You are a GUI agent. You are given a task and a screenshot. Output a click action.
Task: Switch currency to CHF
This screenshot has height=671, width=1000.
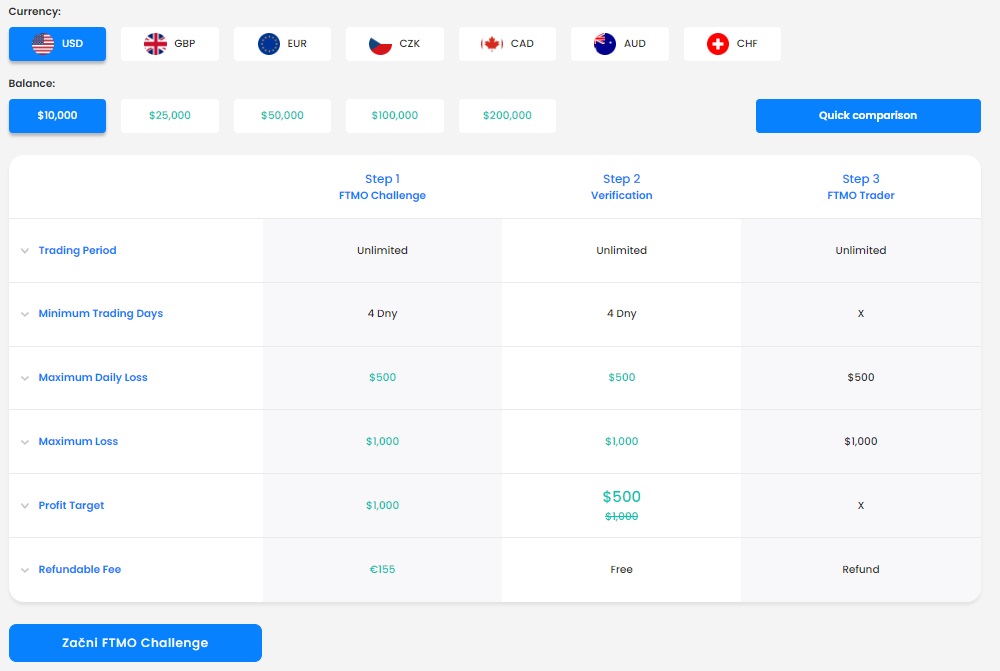pos(732,43)
